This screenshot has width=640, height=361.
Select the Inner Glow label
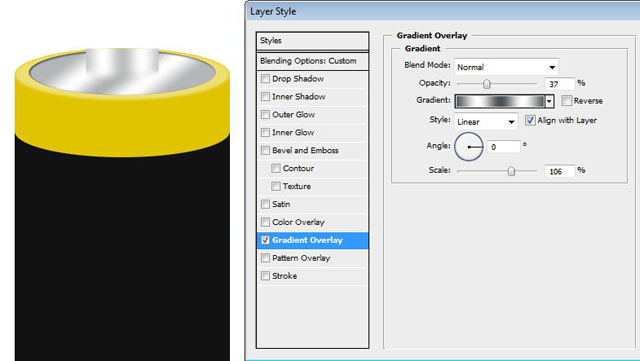pyautogui.click(x=293, y=132)
